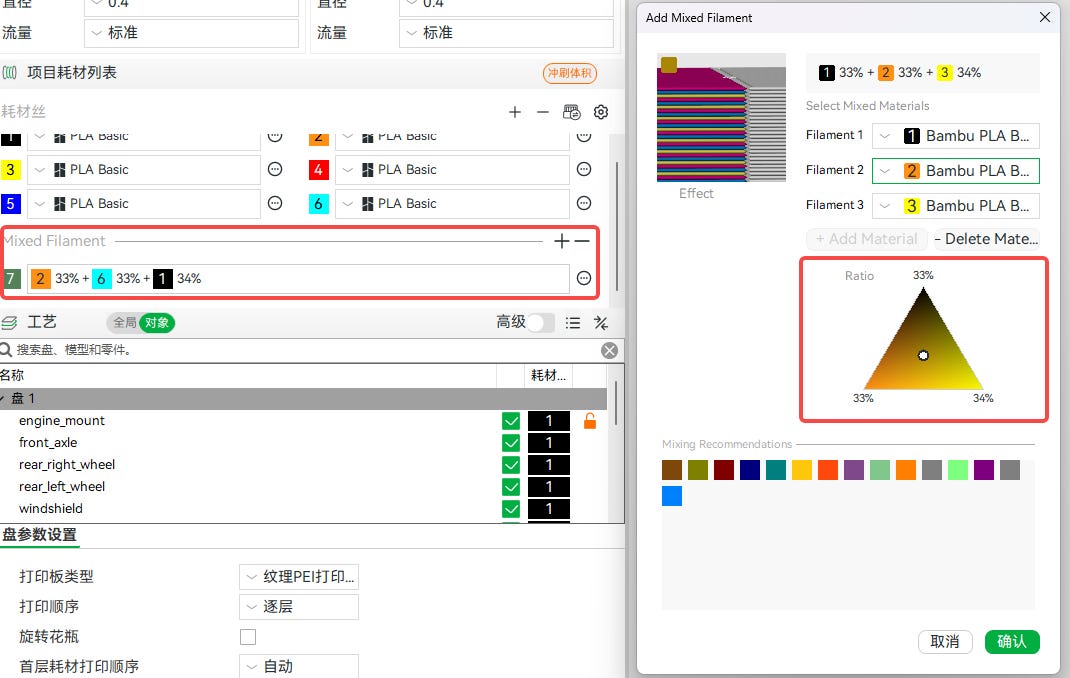1070x678 pixels.
Task: Click Delete Material button
Action: point(986,239)
